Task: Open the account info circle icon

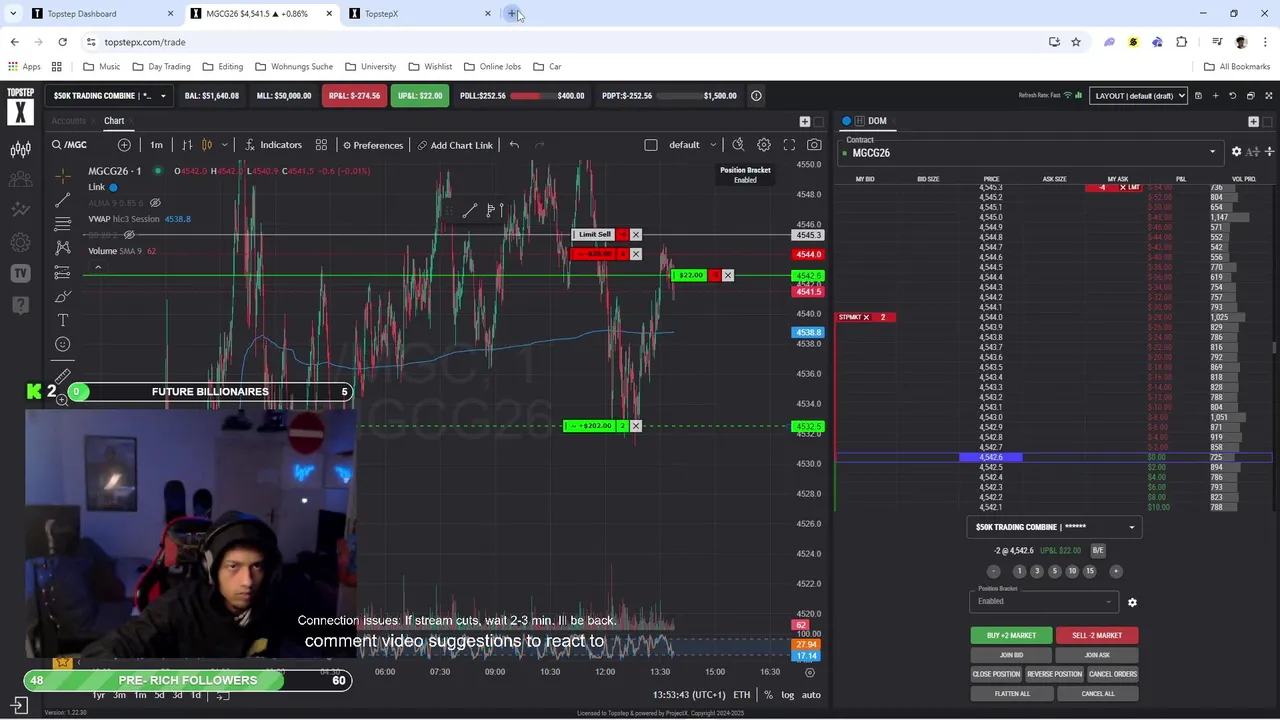Action: tap(756, 96)
